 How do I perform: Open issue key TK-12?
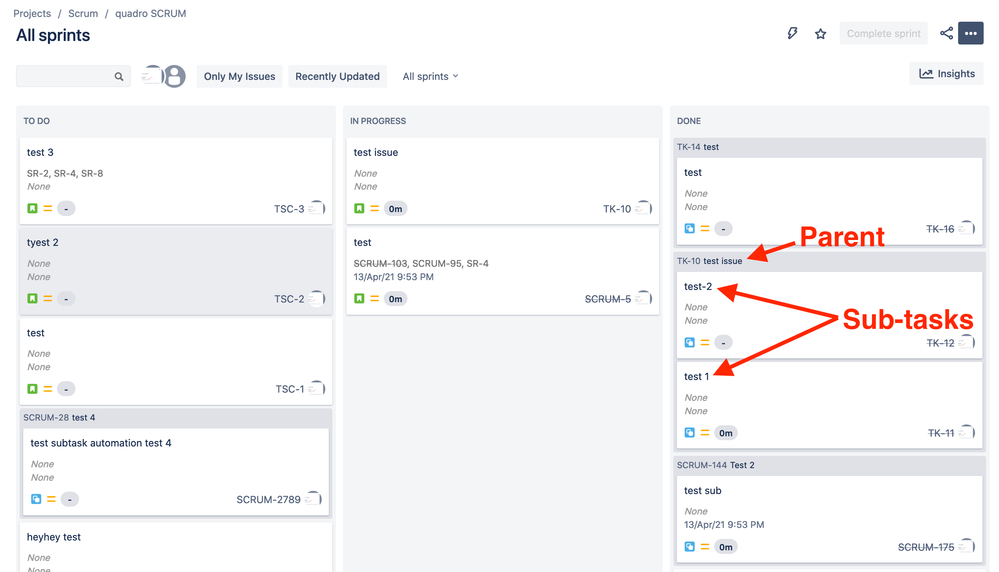point(940,343)
